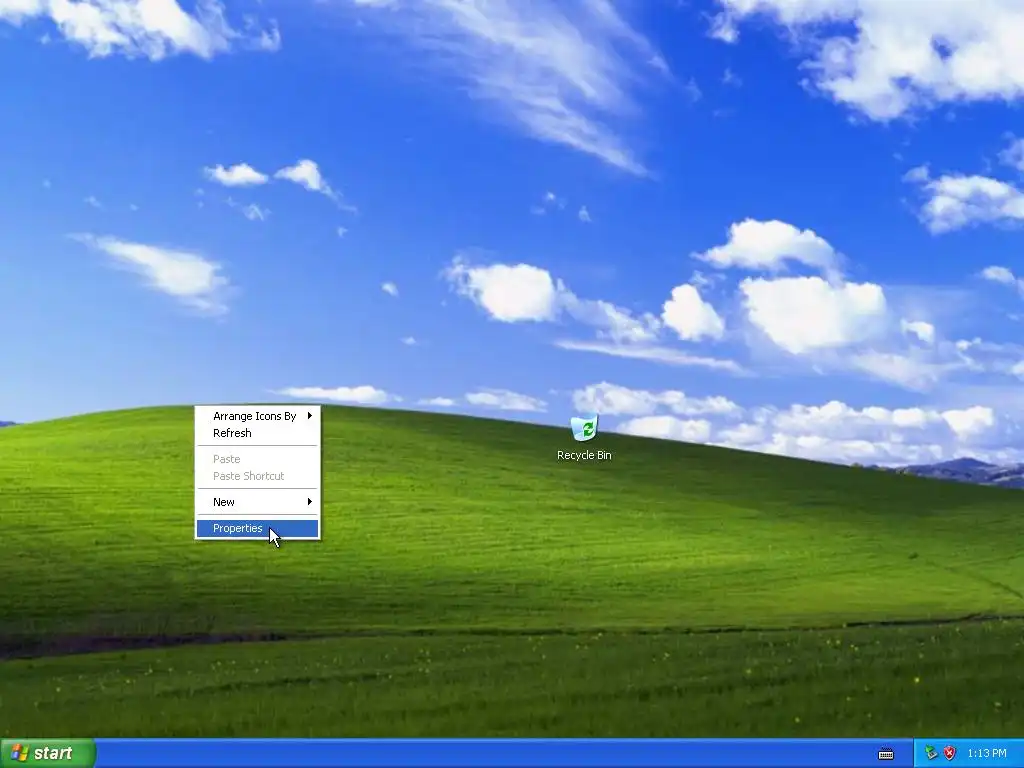Select Properties in the context menu
The width and height of the screenshot is (1024, 768).
tap(258, 528)
